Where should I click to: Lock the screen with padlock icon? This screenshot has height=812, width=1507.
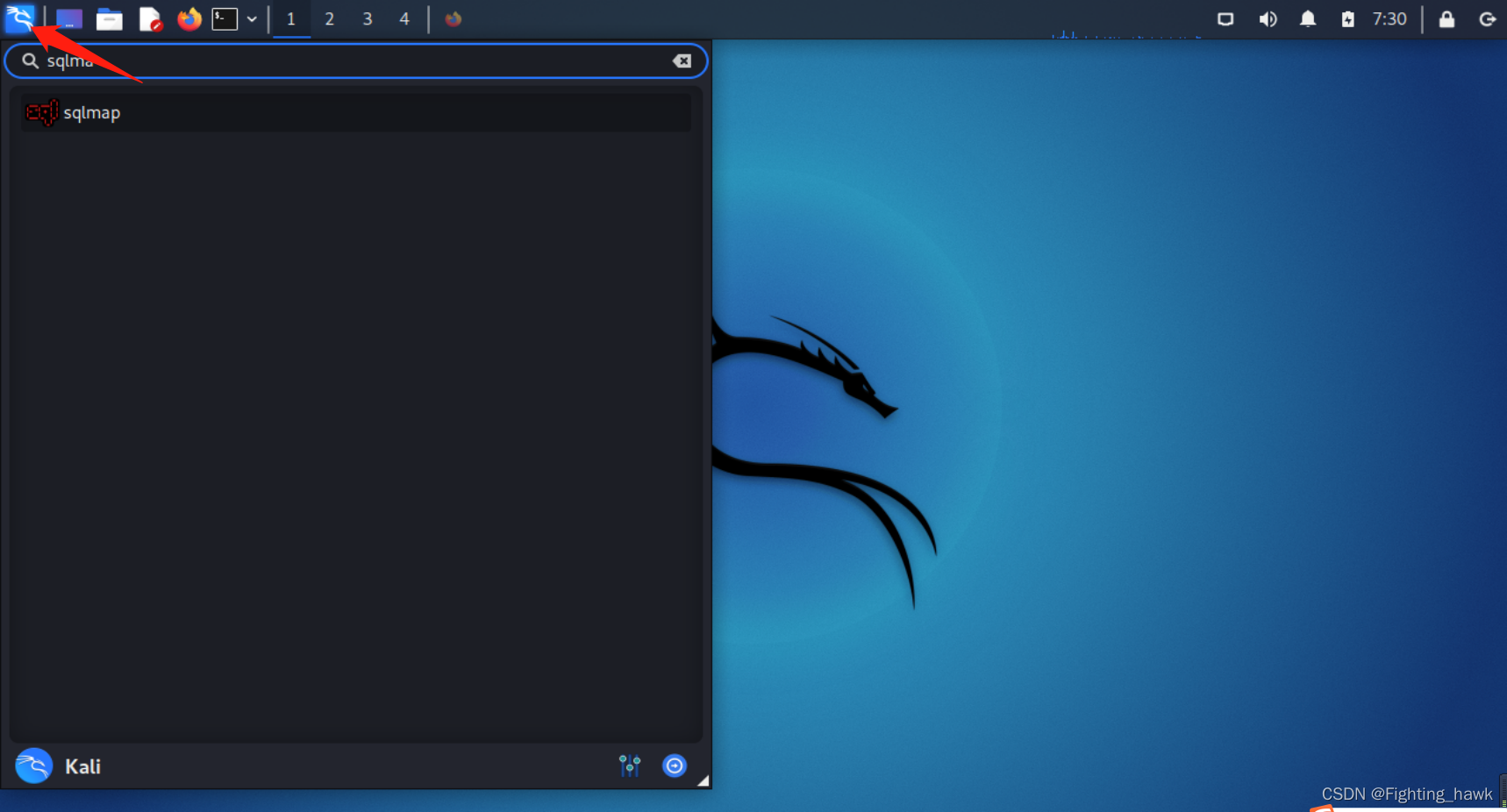[1446, 19]
